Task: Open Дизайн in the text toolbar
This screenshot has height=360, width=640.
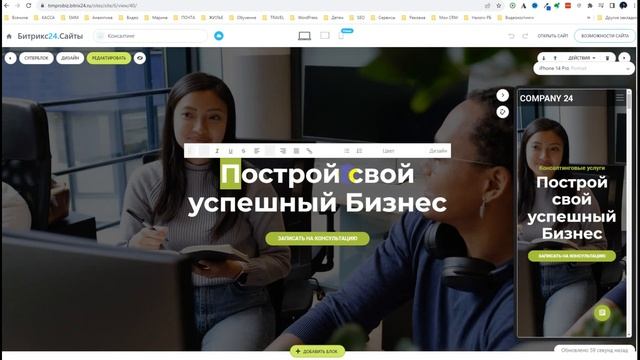Action: pos(438,151)
